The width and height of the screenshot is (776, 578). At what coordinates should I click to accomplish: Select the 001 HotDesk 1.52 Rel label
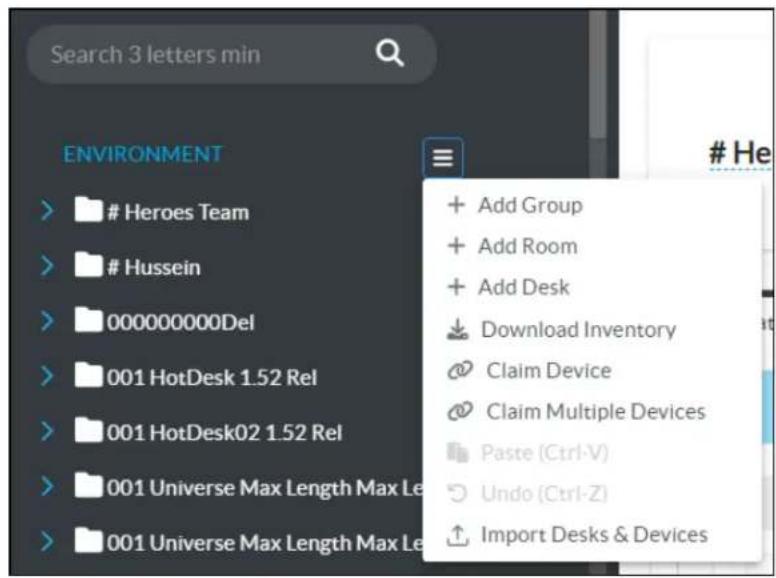(212, 378)
